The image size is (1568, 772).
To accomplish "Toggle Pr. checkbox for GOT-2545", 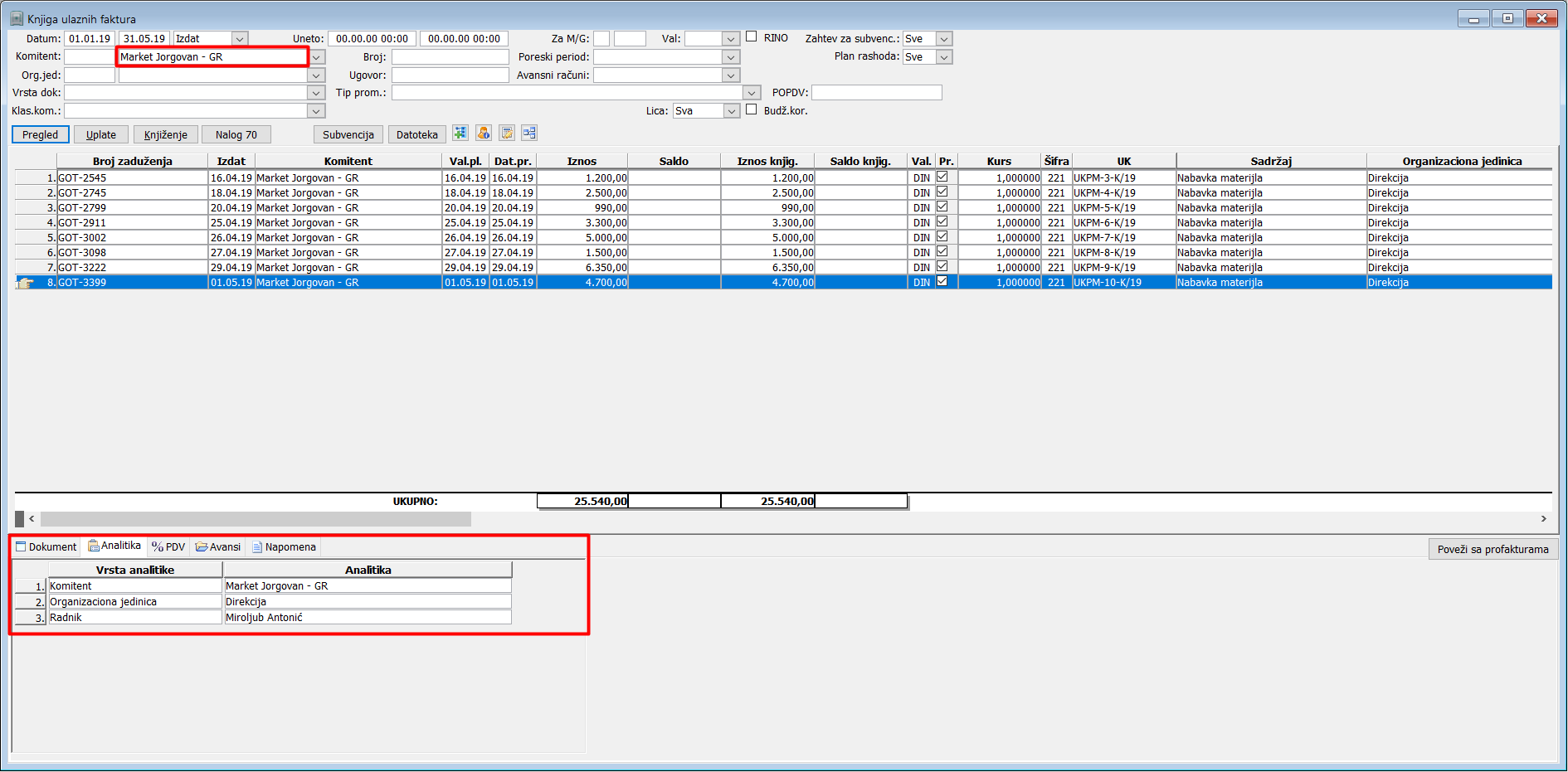I will [942, 177].
